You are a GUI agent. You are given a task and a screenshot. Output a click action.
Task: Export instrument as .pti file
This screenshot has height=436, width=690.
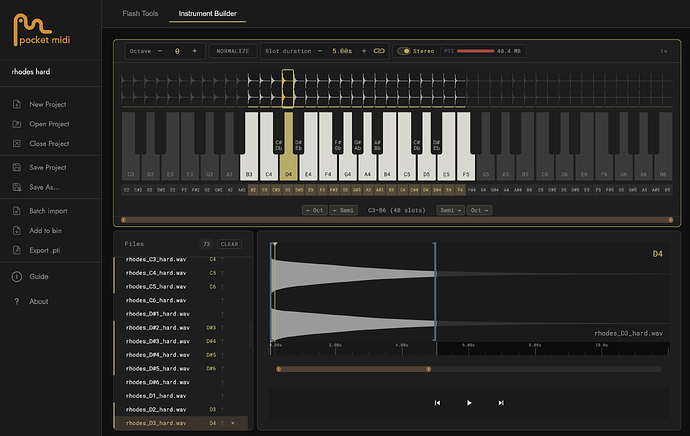[44, 250]
